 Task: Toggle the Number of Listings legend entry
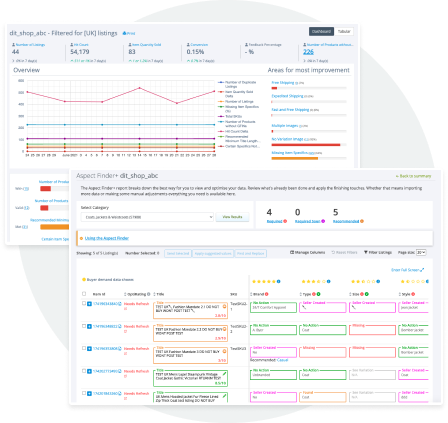[x=236, y=101]
